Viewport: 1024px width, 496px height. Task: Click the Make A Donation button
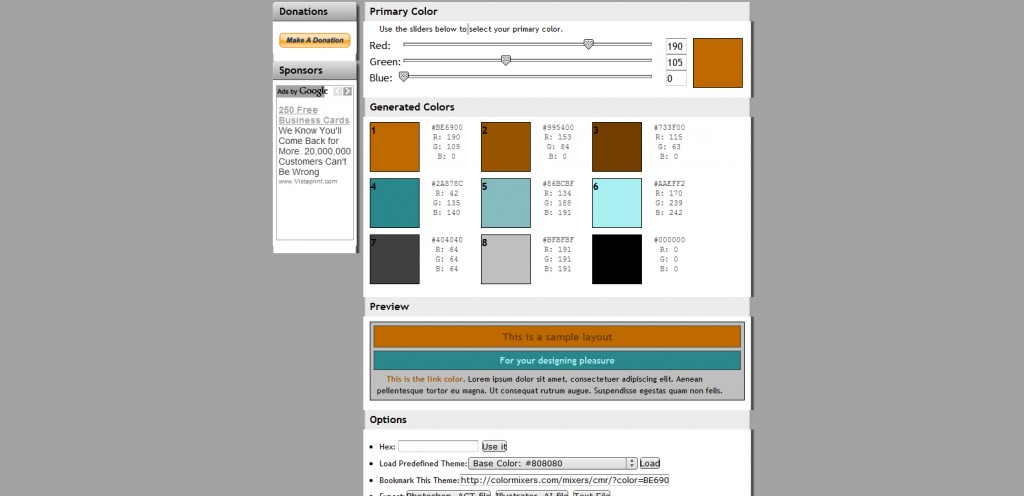315,40
